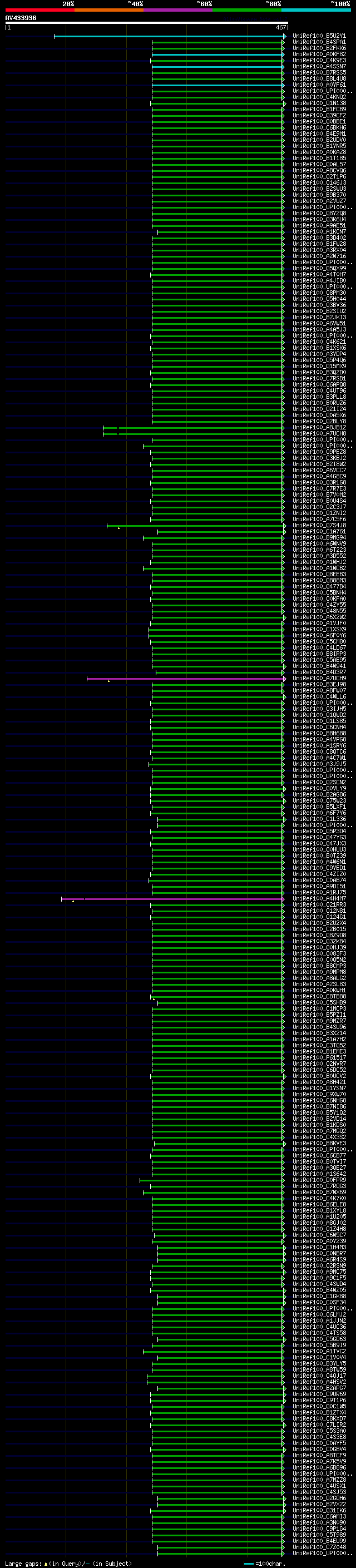Open hit UniRef100_B4SPA1
The image size is (356, 1568).
[x=319, y=43]
